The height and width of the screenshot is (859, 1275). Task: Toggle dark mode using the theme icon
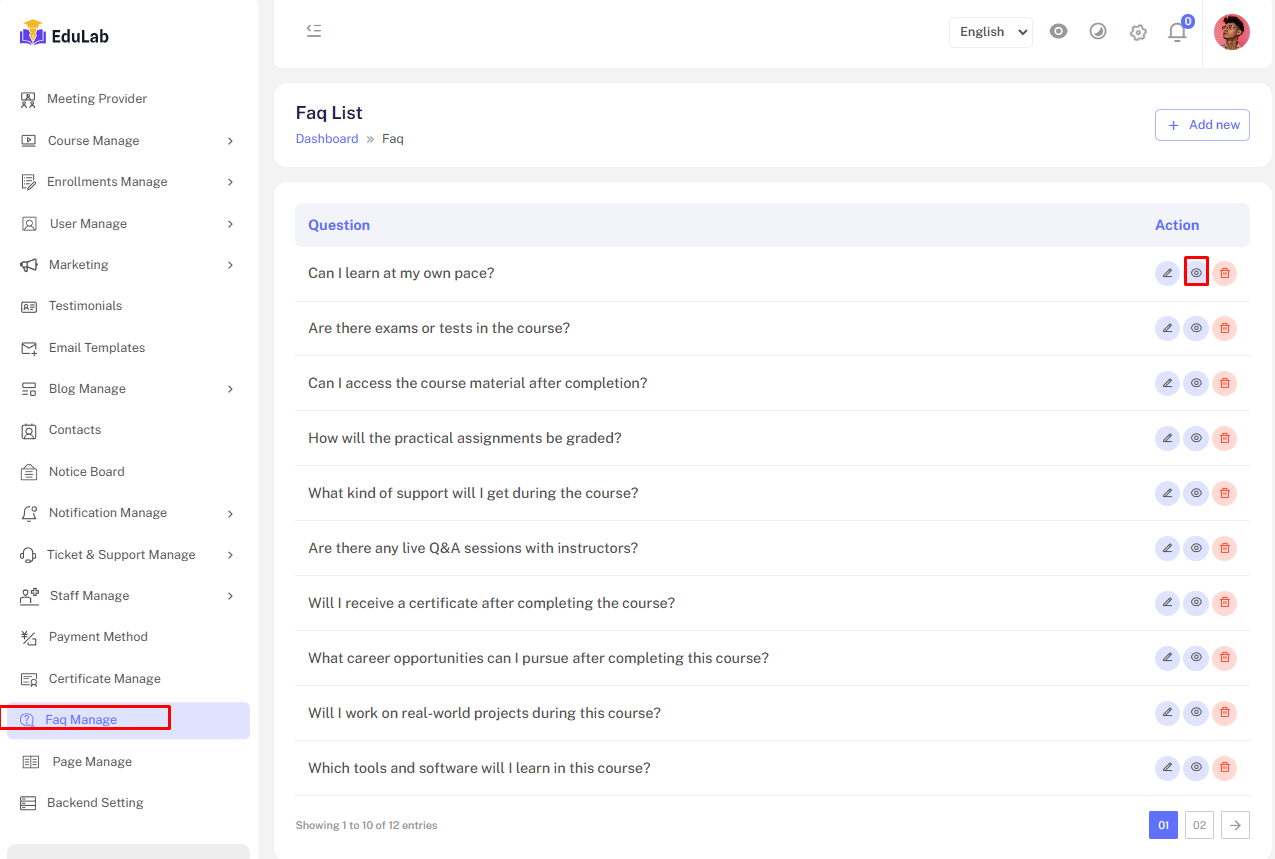click(x=1098, y=32)
